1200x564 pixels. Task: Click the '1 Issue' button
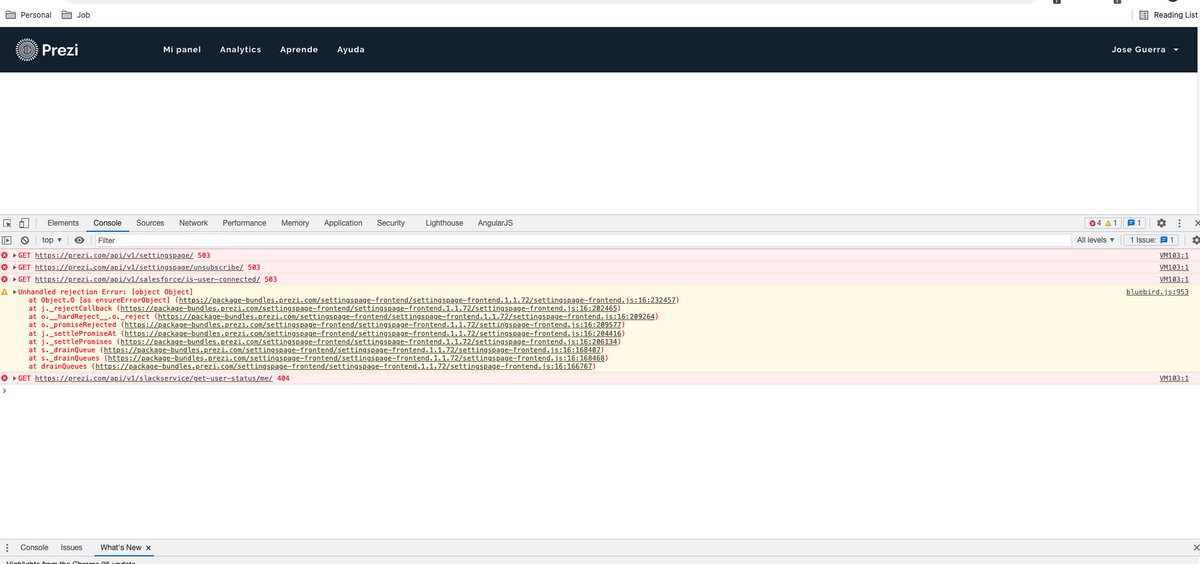coord(1153,240)
